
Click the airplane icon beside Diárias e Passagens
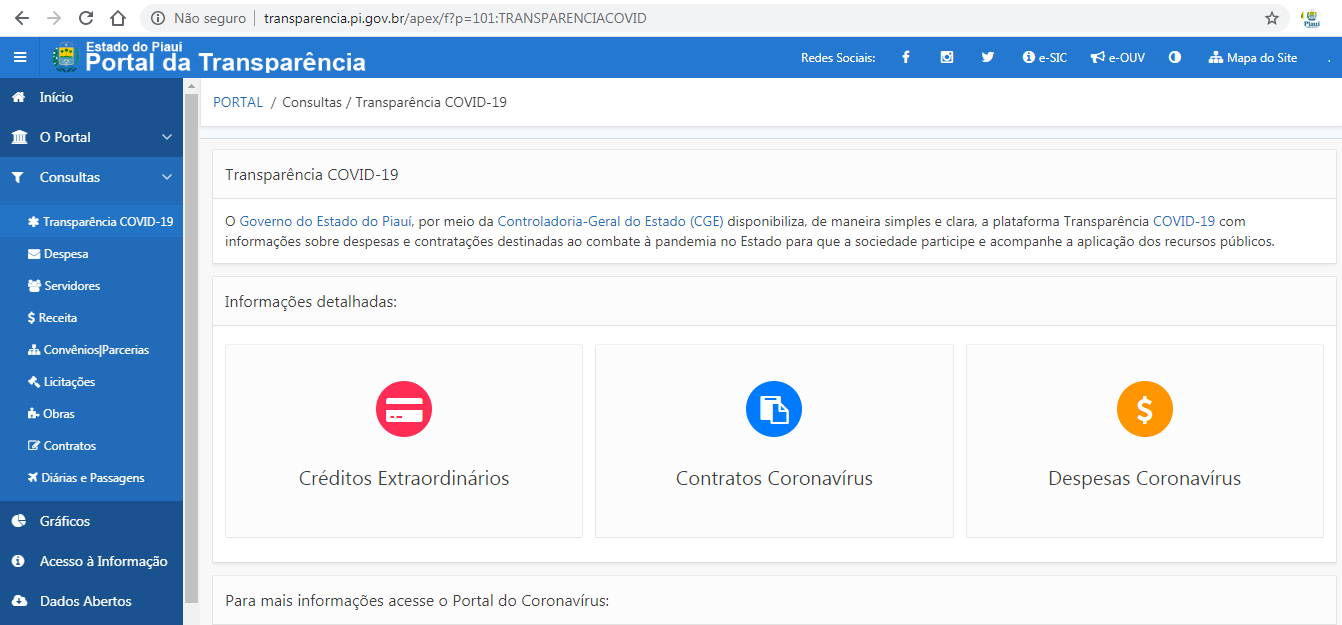[x=34, y=478]
